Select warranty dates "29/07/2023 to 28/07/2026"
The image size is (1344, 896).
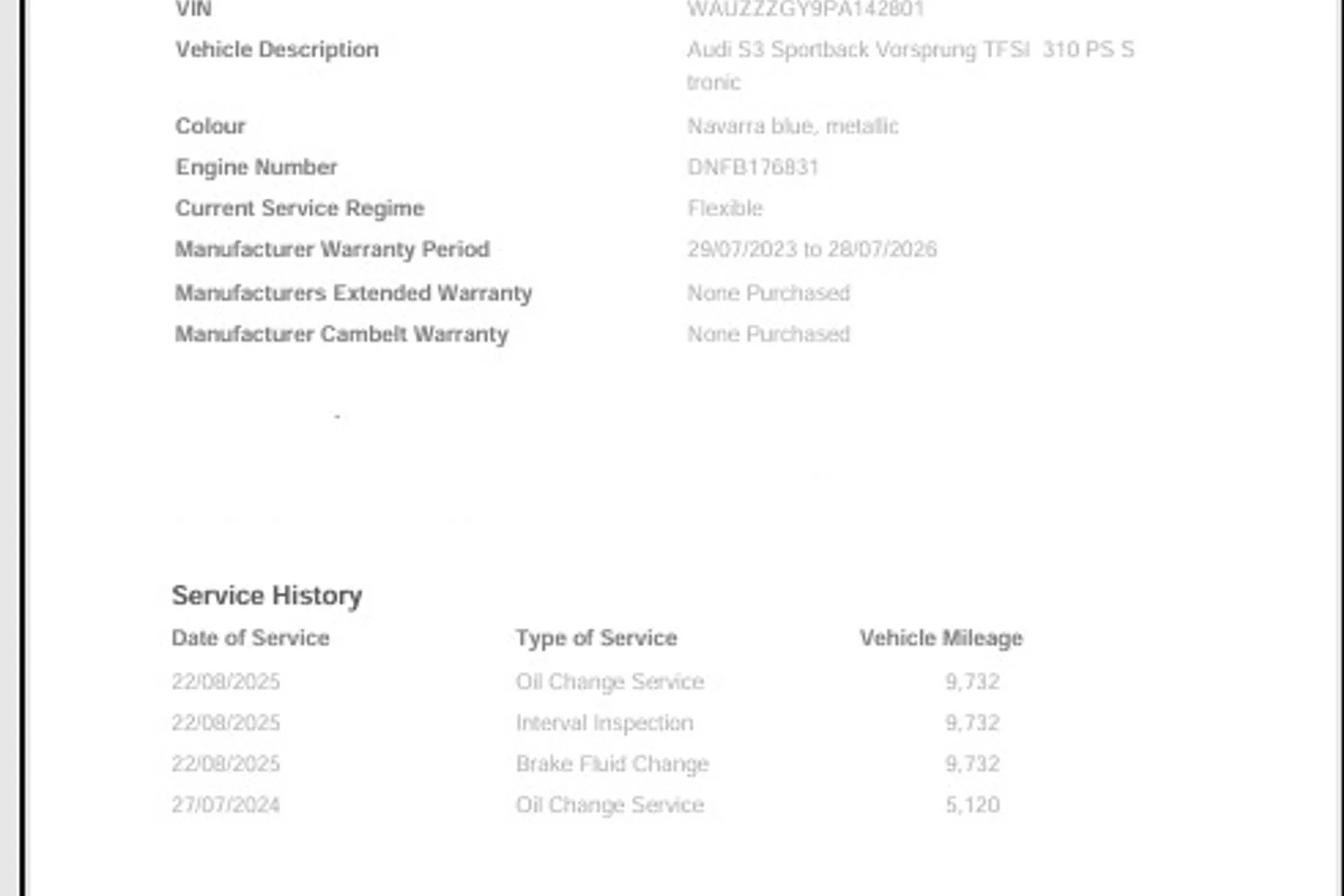tap(812, 250)
